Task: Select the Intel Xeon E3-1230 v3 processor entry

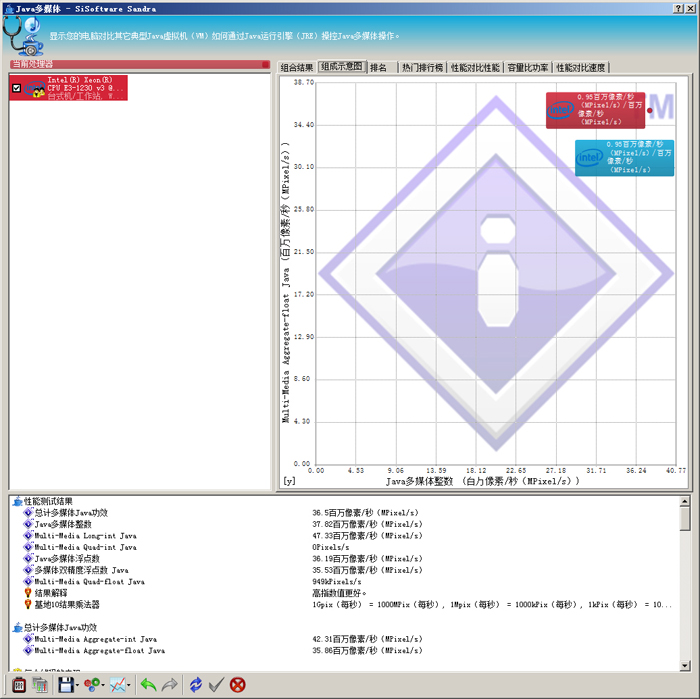Action: pos(68,88)
